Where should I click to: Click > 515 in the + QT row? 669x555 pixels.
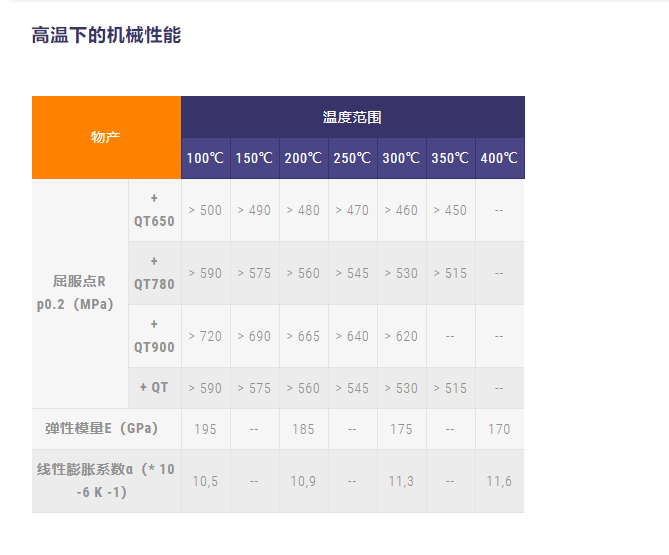(451, 388)
